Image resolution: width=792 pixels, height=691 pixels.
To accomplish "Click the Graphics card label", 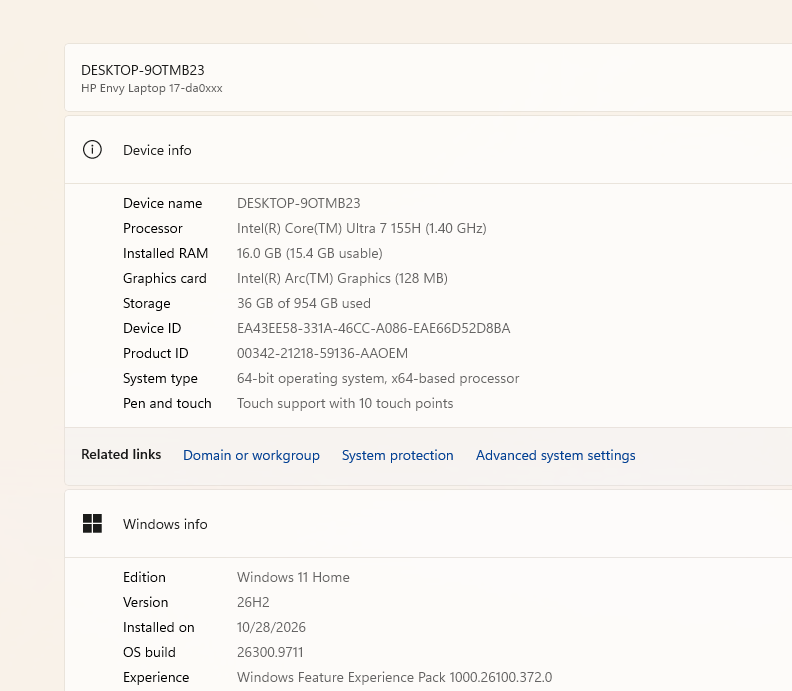I will pyautogui.click(x=165, y=278).
